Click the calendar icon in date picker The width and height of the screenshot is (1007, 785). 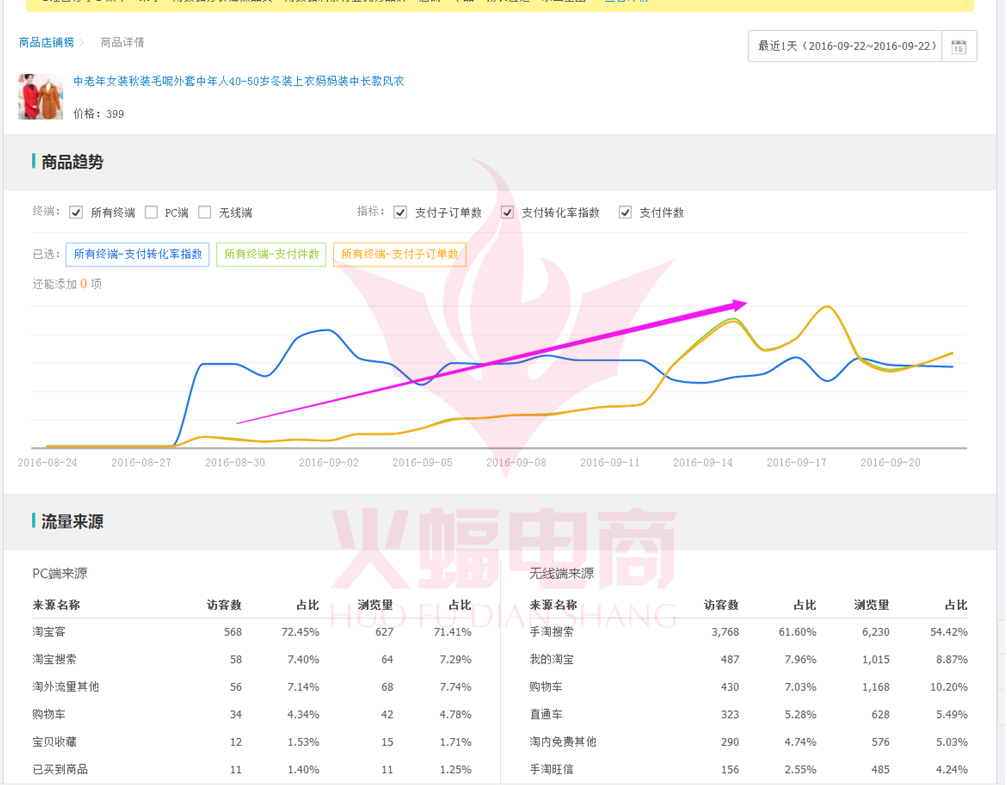coord(958,47)
